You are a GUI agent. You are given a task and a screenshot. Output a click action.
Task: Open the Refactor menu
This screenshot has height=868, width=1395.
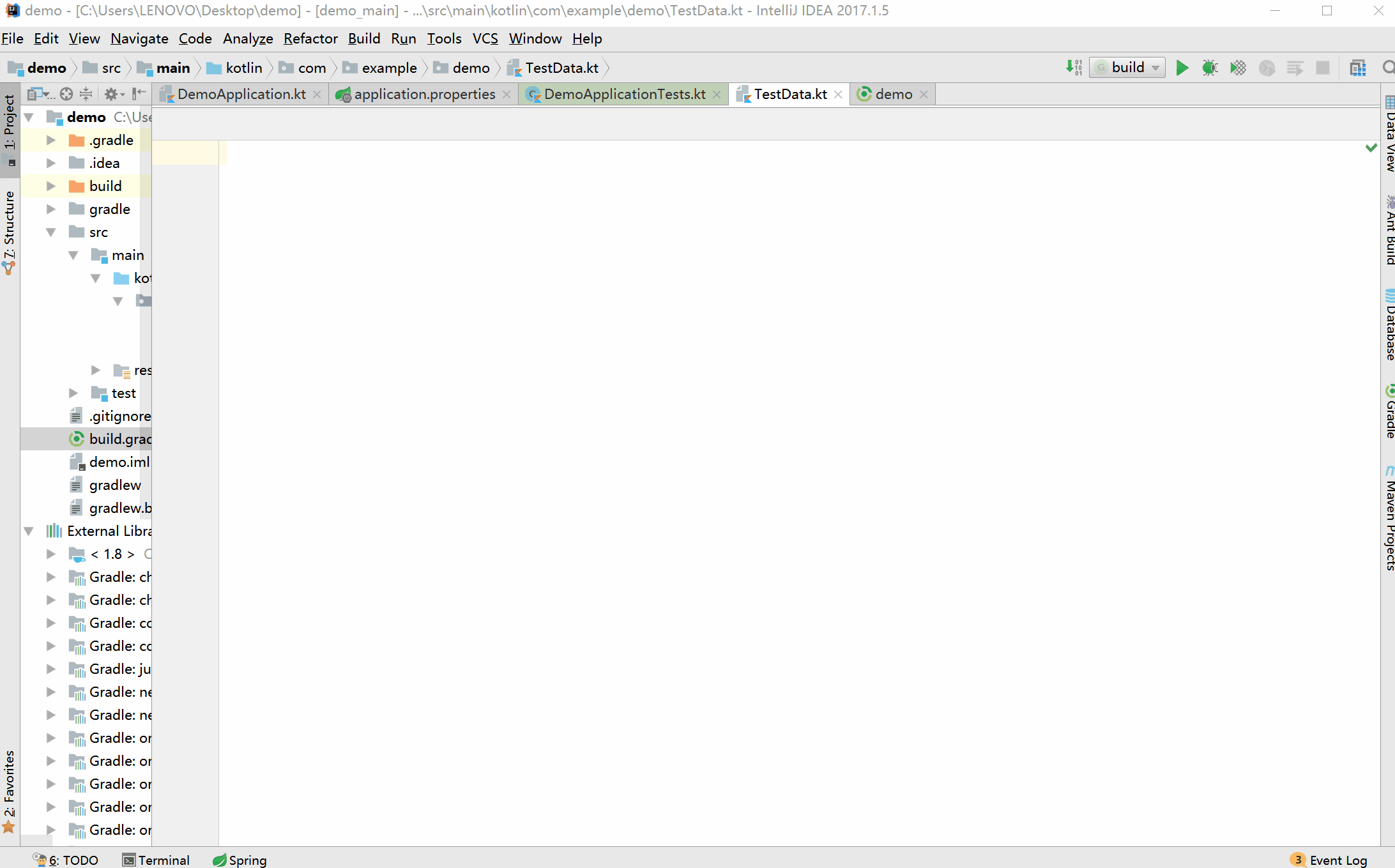(310, 39)
